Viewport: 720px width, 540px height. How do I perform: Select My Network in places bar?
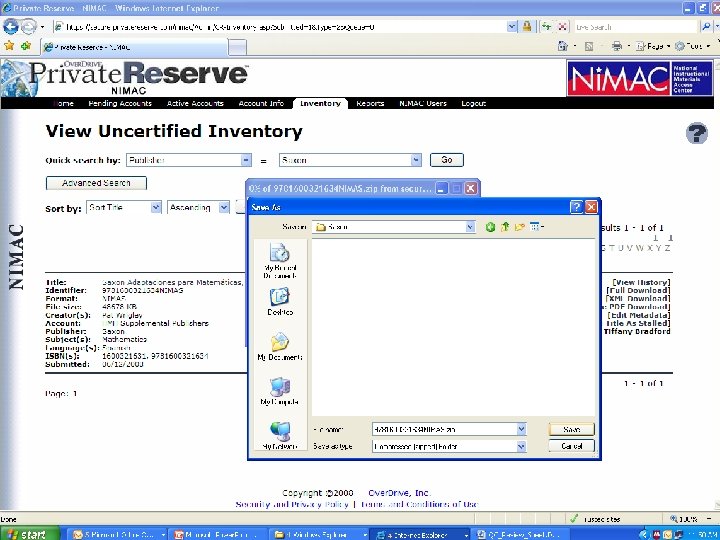click(x=280, y=436)
